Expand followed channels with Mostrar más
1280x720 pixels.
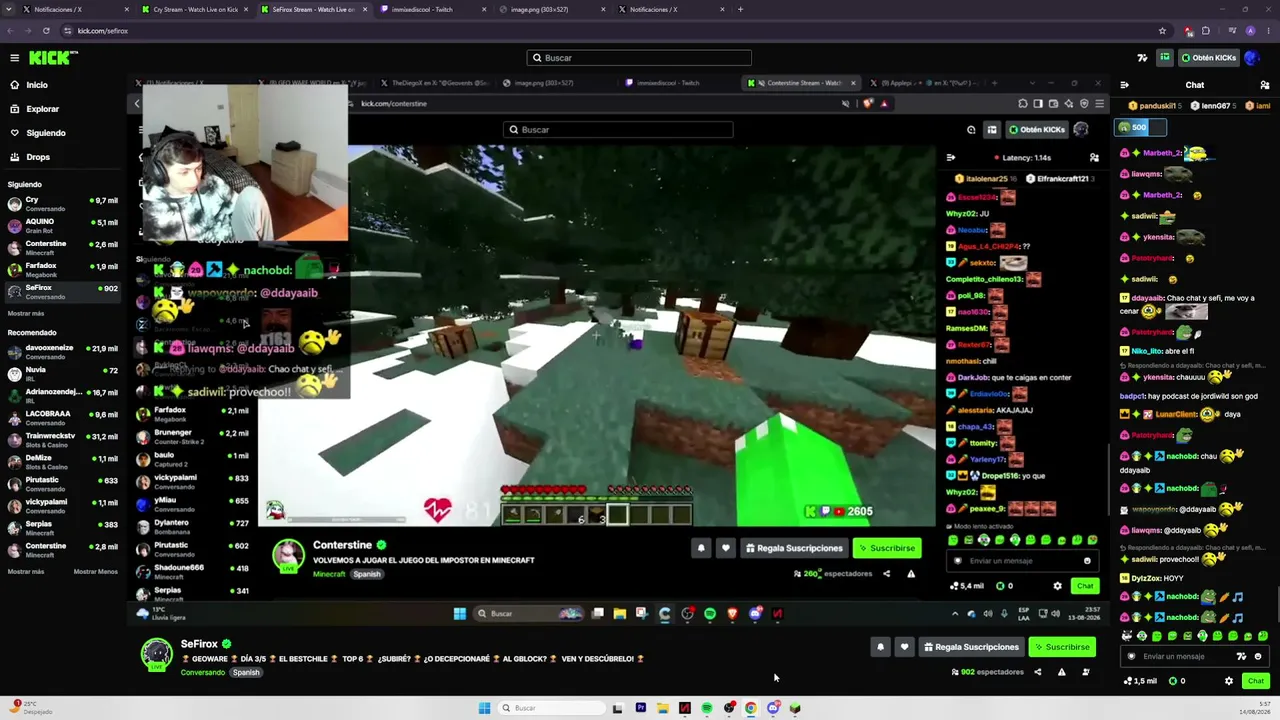point(26,313)
